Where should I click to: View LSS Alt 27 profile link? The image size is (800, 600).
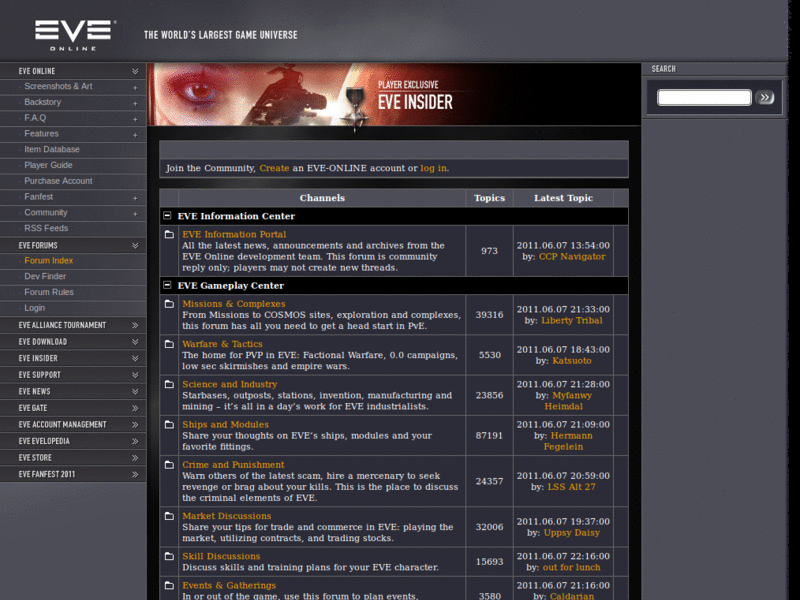pyautogui.click(x=571, y=487)
